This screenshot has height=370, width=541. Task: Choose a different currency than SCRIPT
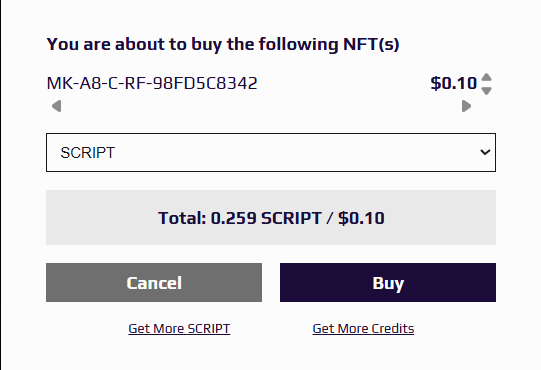pos(271,152)
